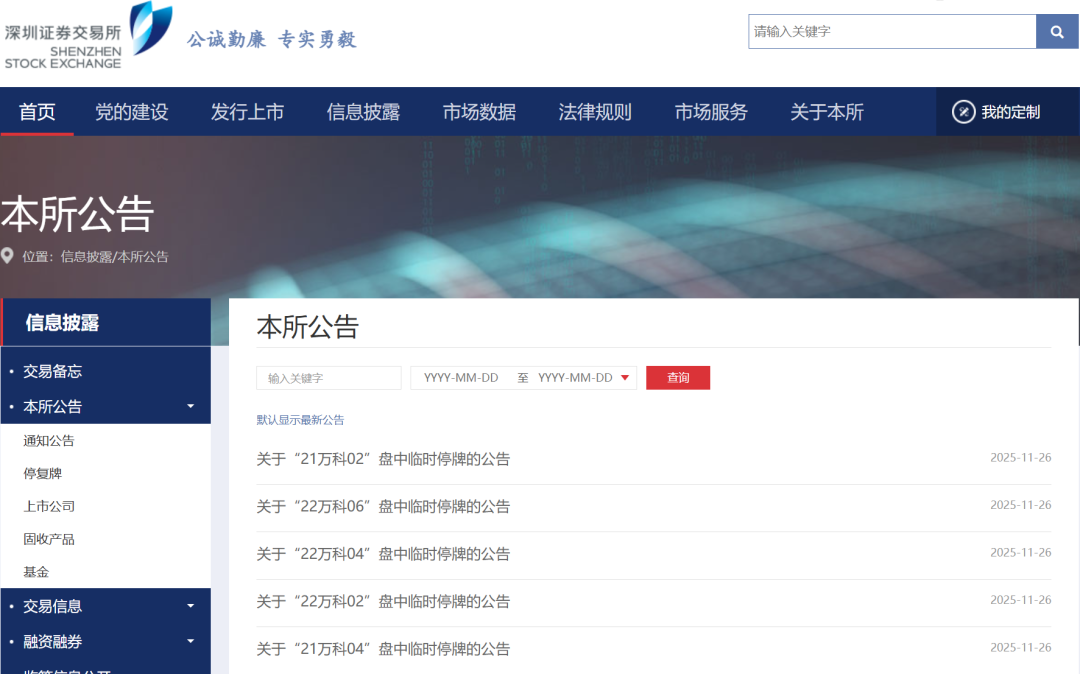The height and width of the screenshot is (674, 1080).
Task: Go to the 市场数据 menu
Action: point(479,112)
